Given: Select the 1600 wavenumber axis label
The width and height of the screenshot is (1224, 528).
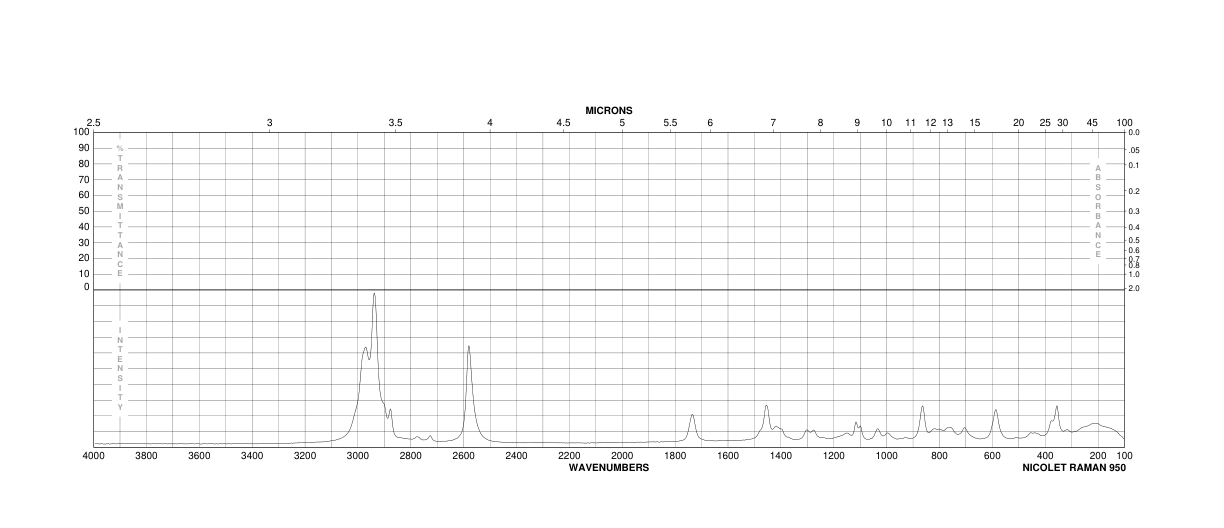Looking at the screenshot, I should click(728, 456).
